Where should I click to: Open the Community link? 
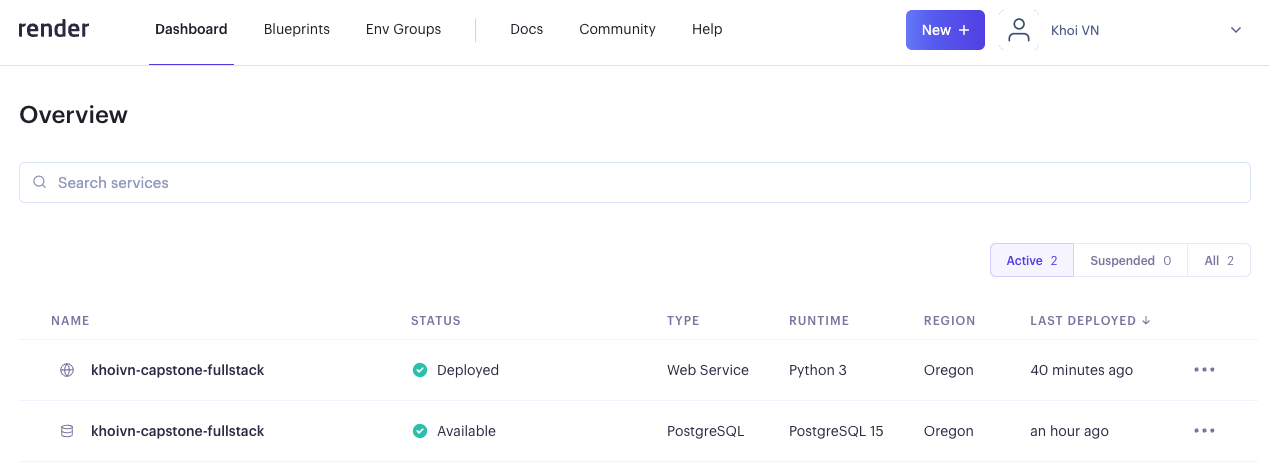pos(617,30)
